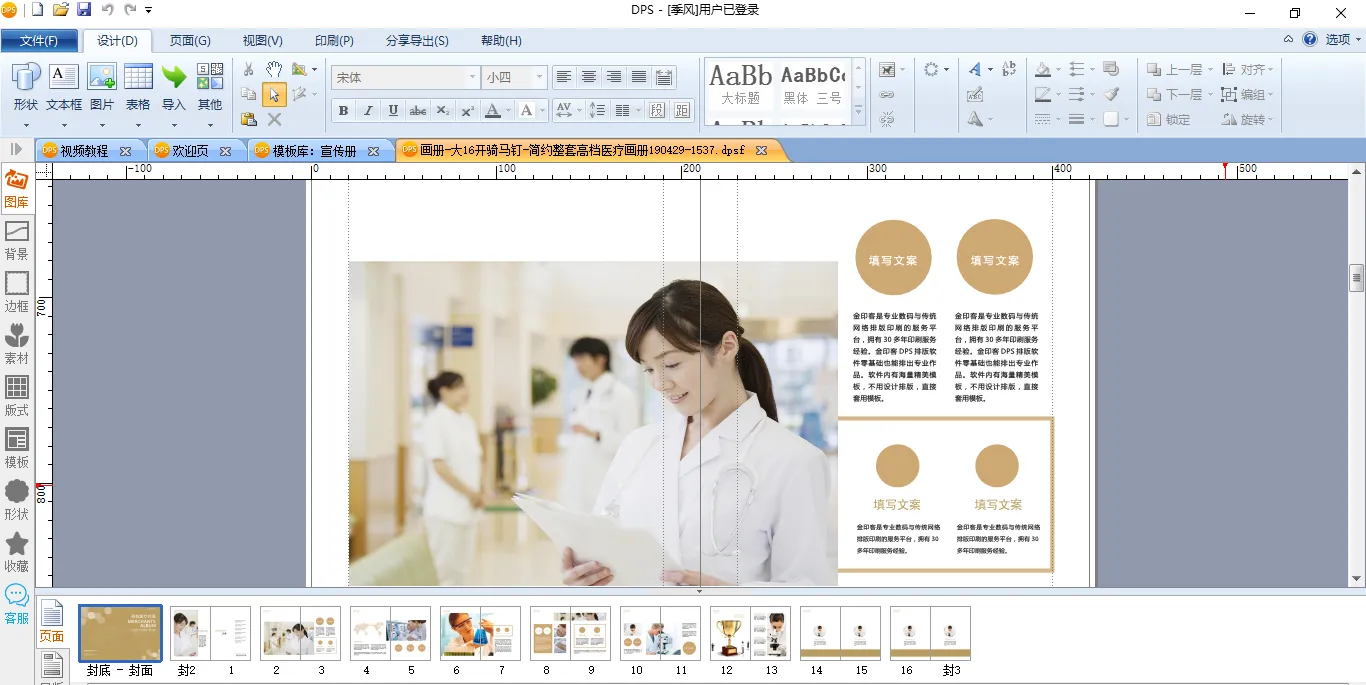Screen dimensions: 1366x685
Task: Open the 形状 shapes sidebar panel
Action: tap(17, 501)
